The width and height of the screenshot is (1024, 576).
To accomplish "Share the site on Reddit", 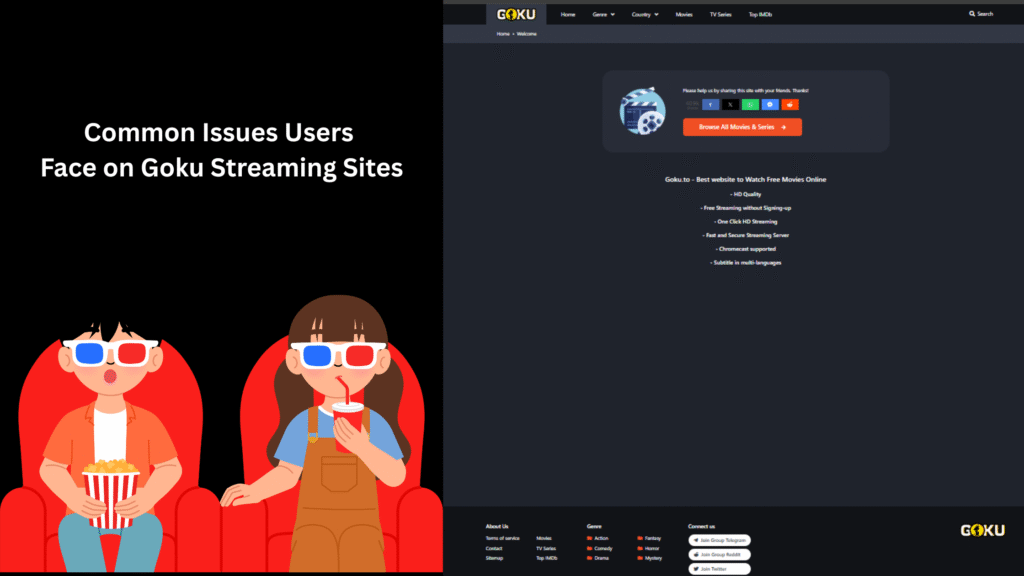I will pyautogui.click(x=790, y=104).
